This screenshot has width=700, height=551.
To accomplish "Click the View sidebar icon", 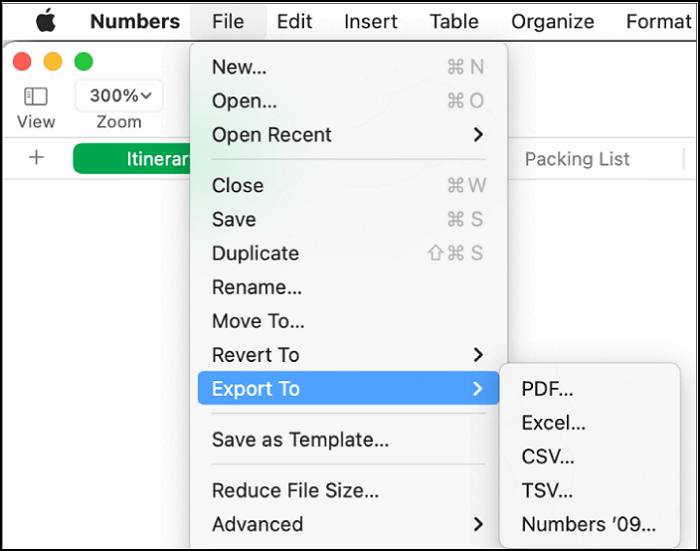I will [36, 96].
